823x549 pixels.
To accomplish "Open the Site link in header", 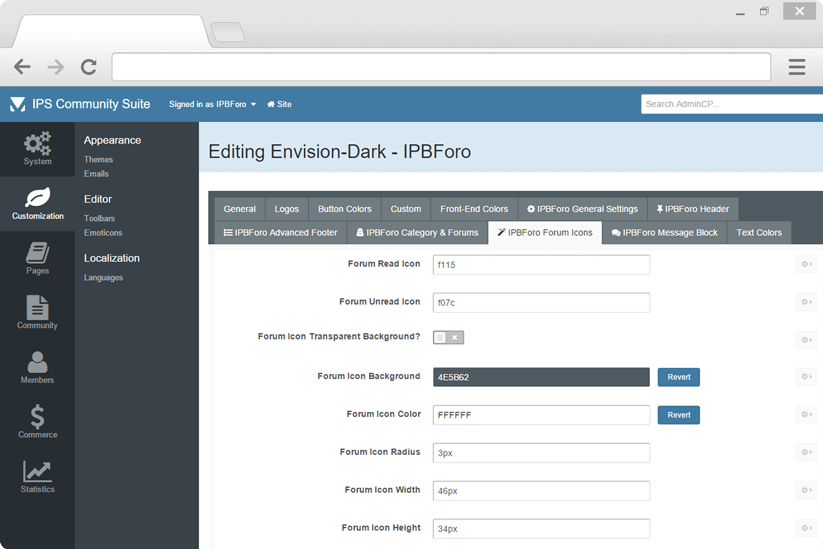I will [279, 104].
